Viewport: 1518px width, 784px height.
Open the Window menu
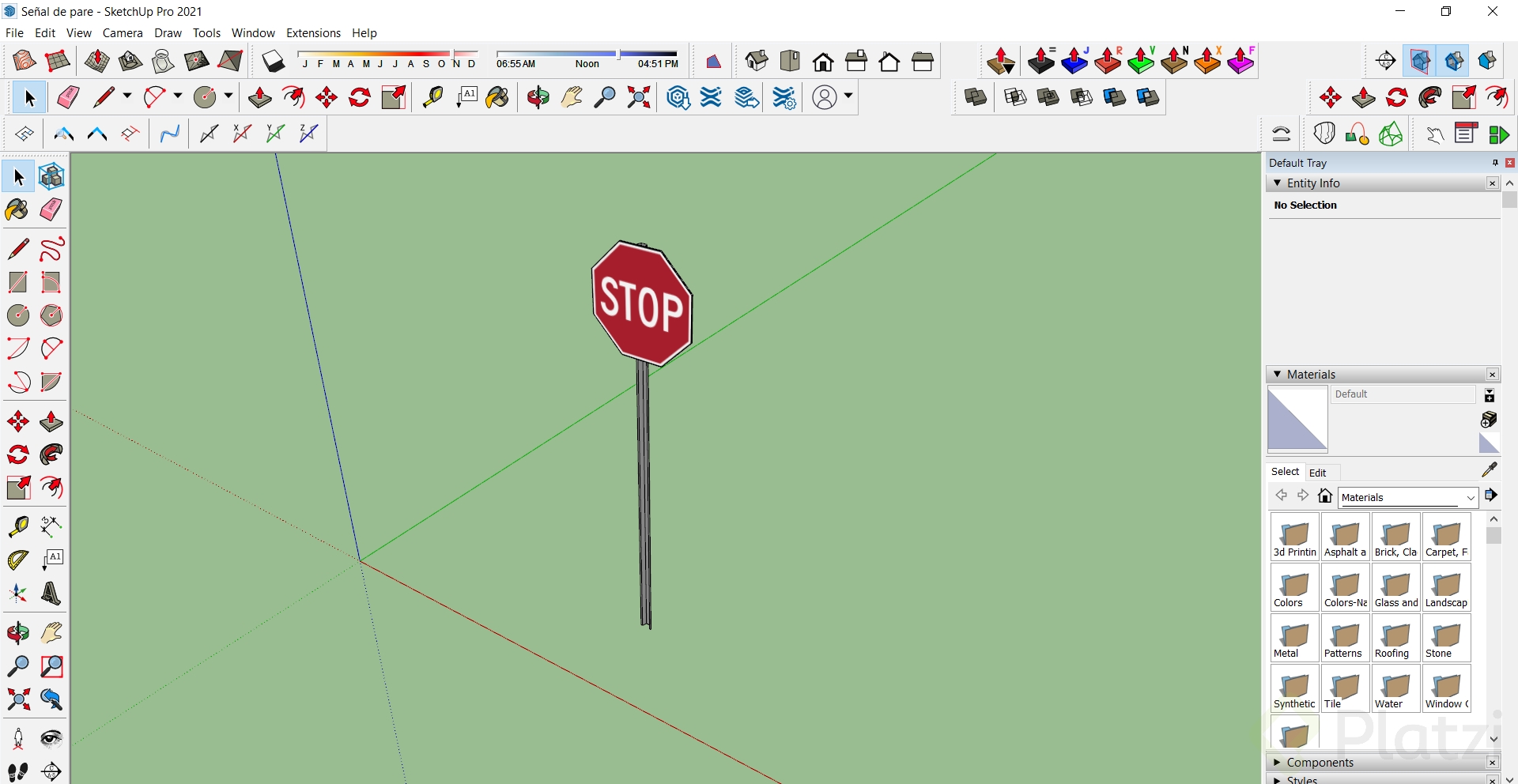click(x=253, y=33)
